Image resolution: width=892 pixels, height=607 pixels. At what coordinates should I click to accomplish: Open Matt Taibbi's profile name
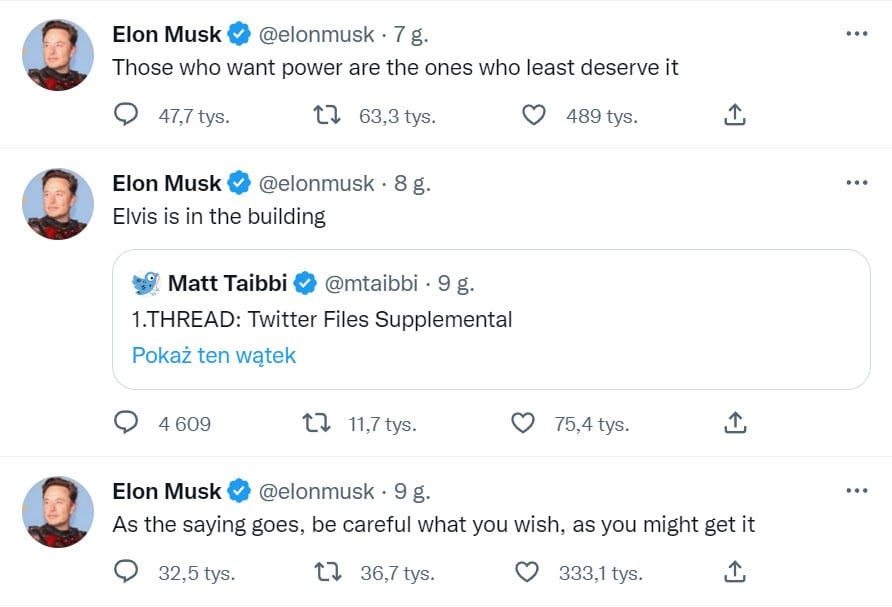pyautogui.click(x=228, y=283)
